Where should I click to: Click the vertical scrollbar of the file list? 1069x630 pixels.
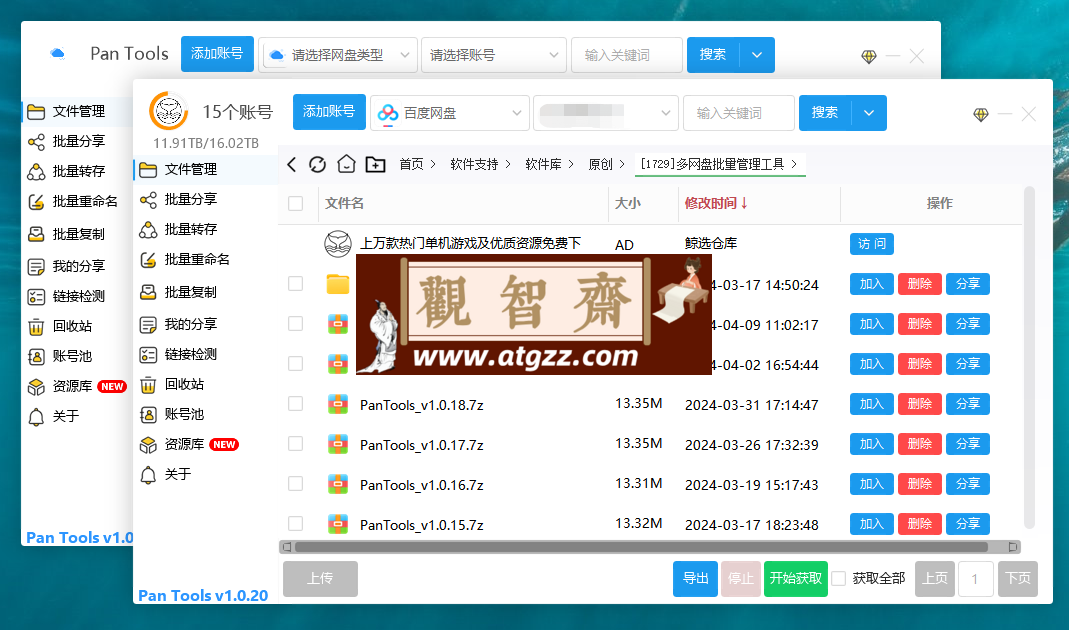1029,358
